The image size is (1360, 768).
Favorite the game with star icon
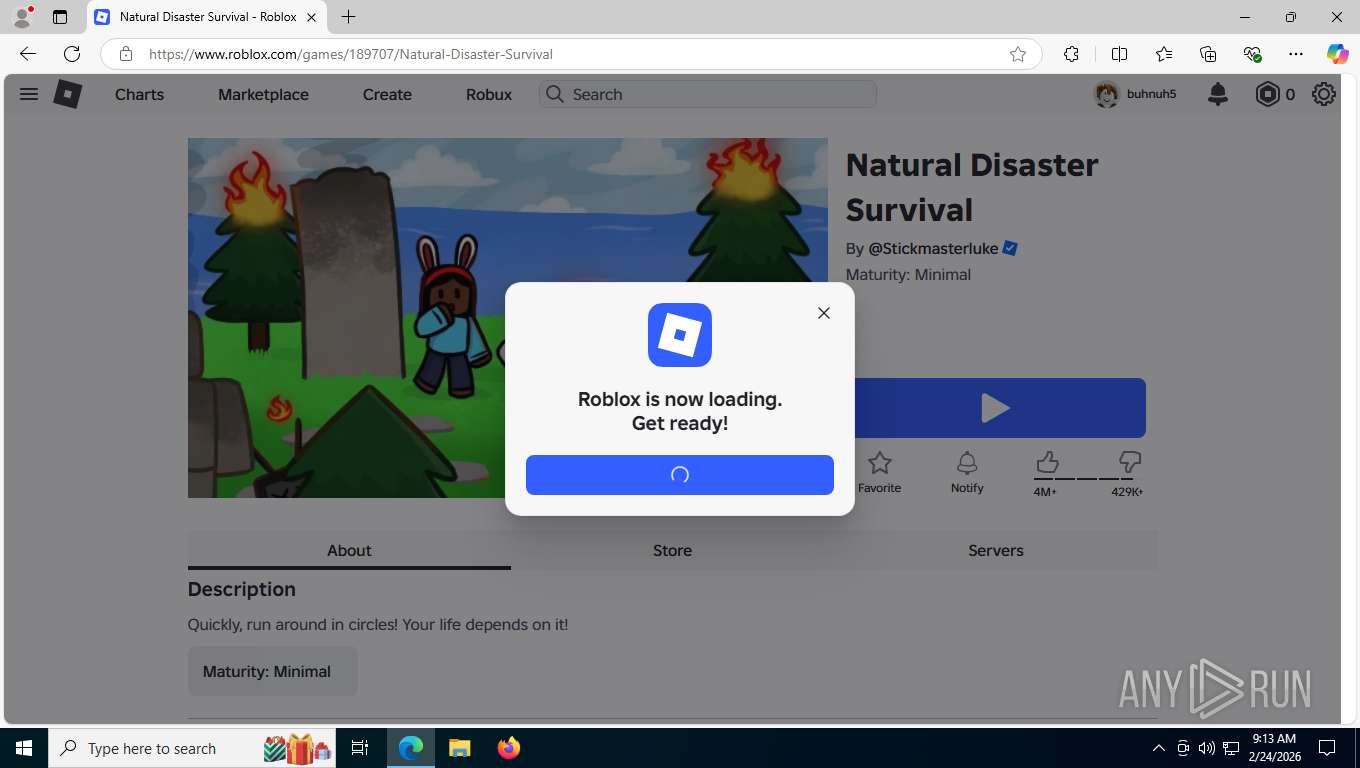coord(879,463)
